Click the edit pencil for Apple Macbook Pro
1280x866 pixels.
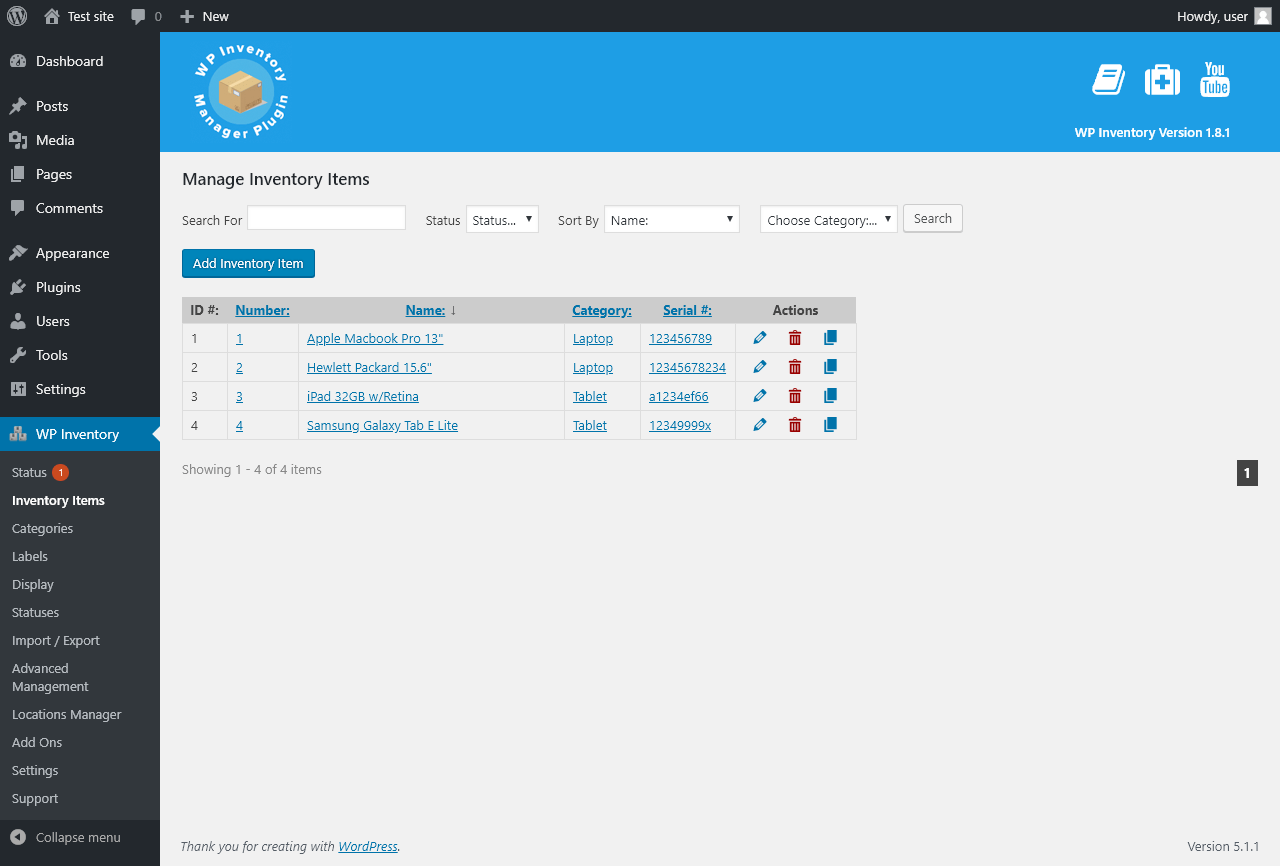(760, 338)
